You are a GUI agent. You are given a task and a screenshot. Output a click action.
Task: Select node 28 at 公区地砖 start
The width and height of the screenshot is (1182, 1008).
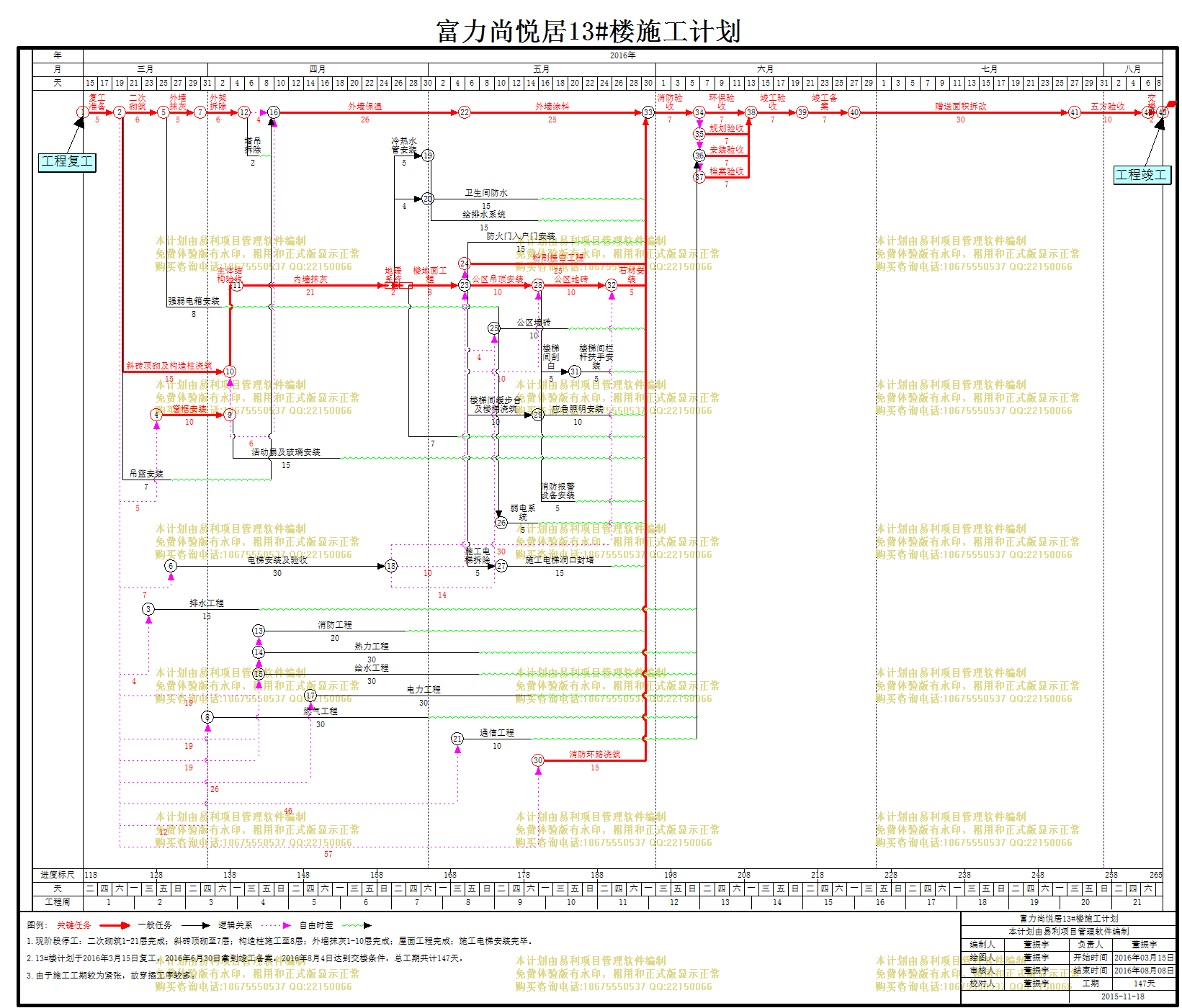[538, 285]
